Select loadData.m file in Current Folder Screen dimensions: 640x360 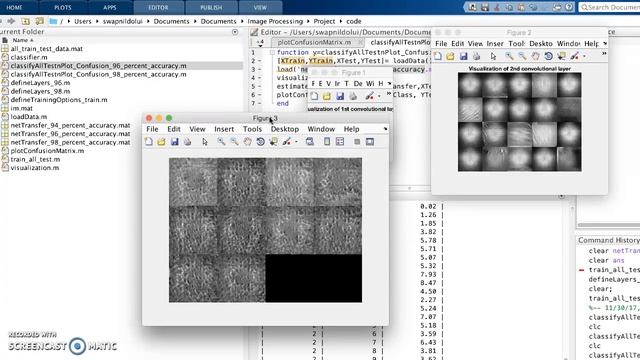[x=29, y=117]
